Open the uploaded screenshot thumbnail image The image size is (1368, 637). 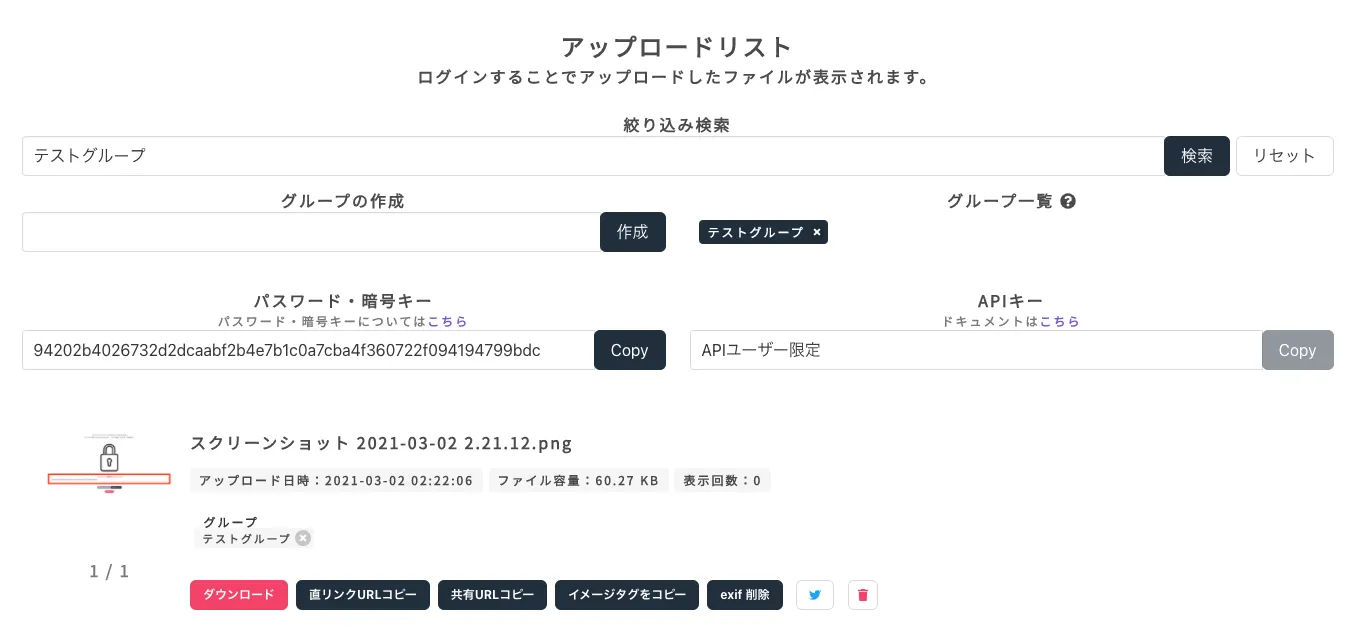(109, 465)
